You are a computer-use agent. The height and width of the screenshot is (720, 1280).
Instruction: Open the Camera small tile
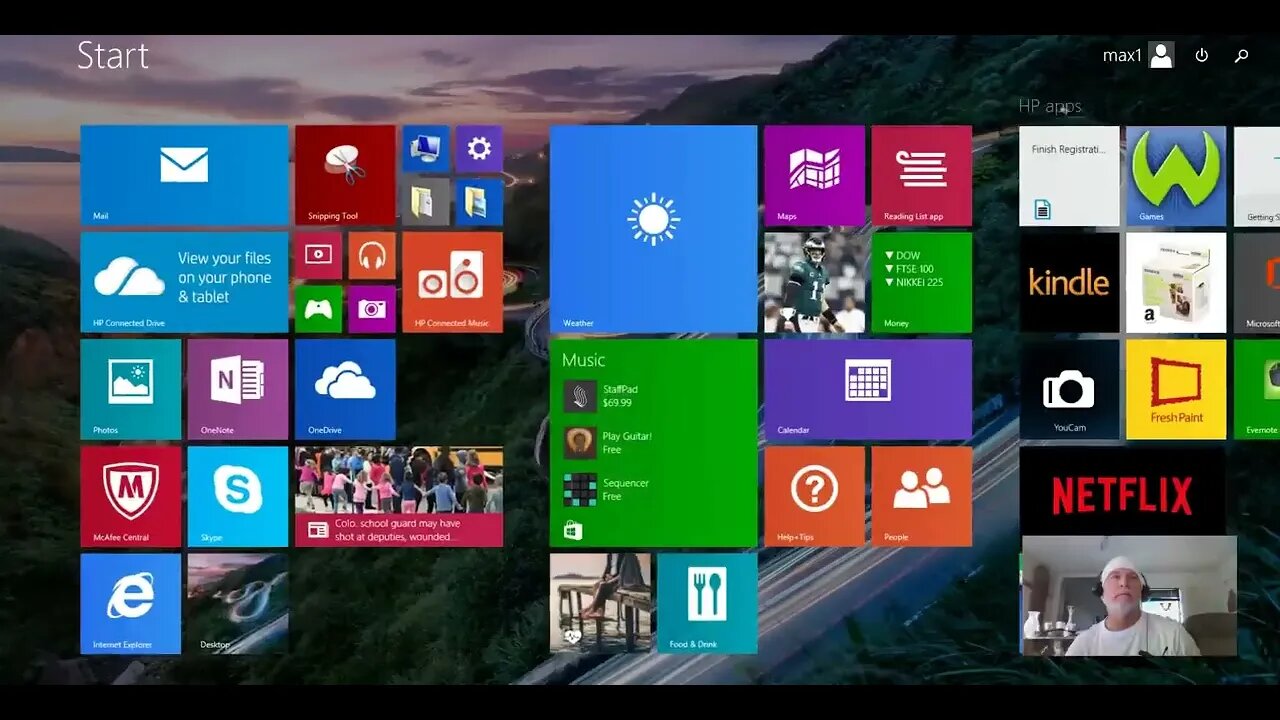coord(372,309)
